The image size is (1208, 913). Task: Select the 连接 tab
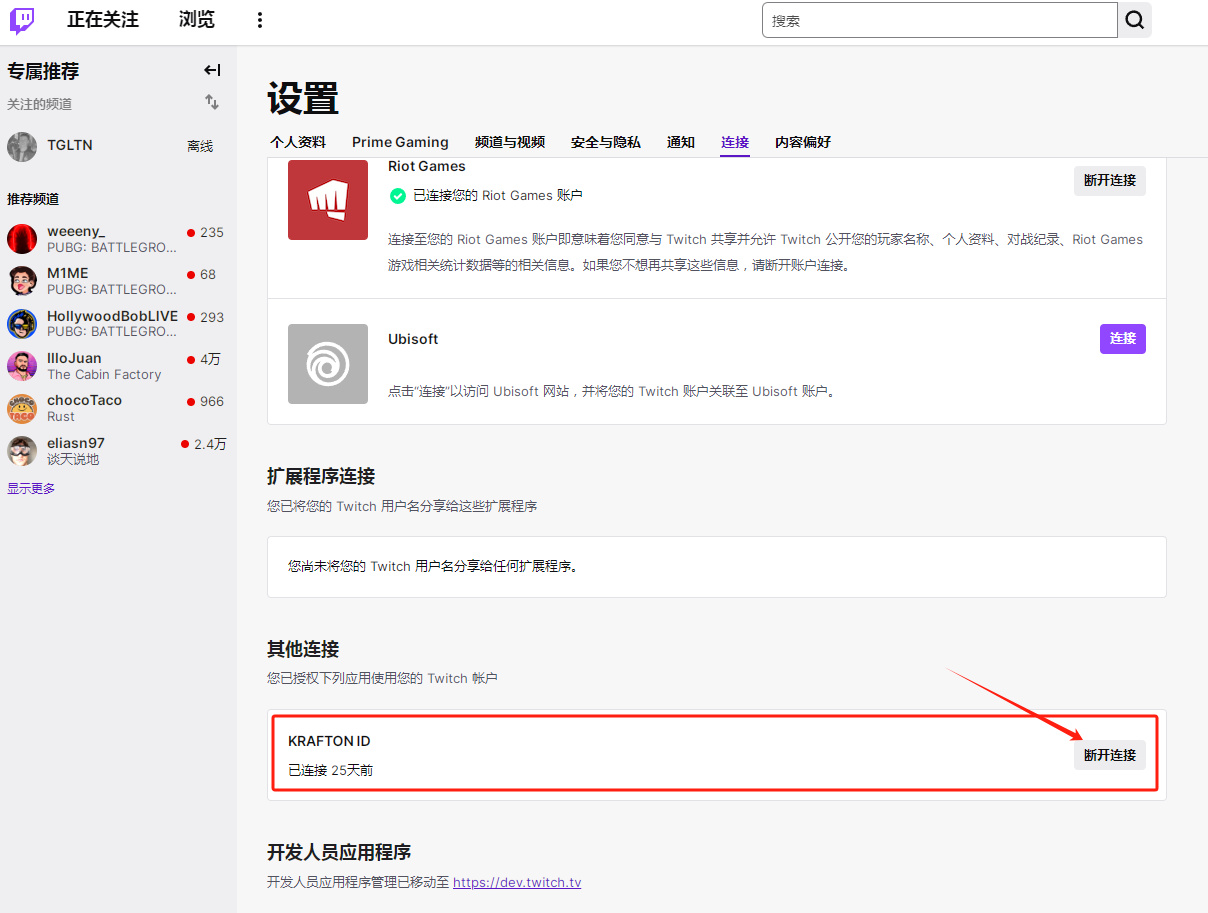click(735, 142)
